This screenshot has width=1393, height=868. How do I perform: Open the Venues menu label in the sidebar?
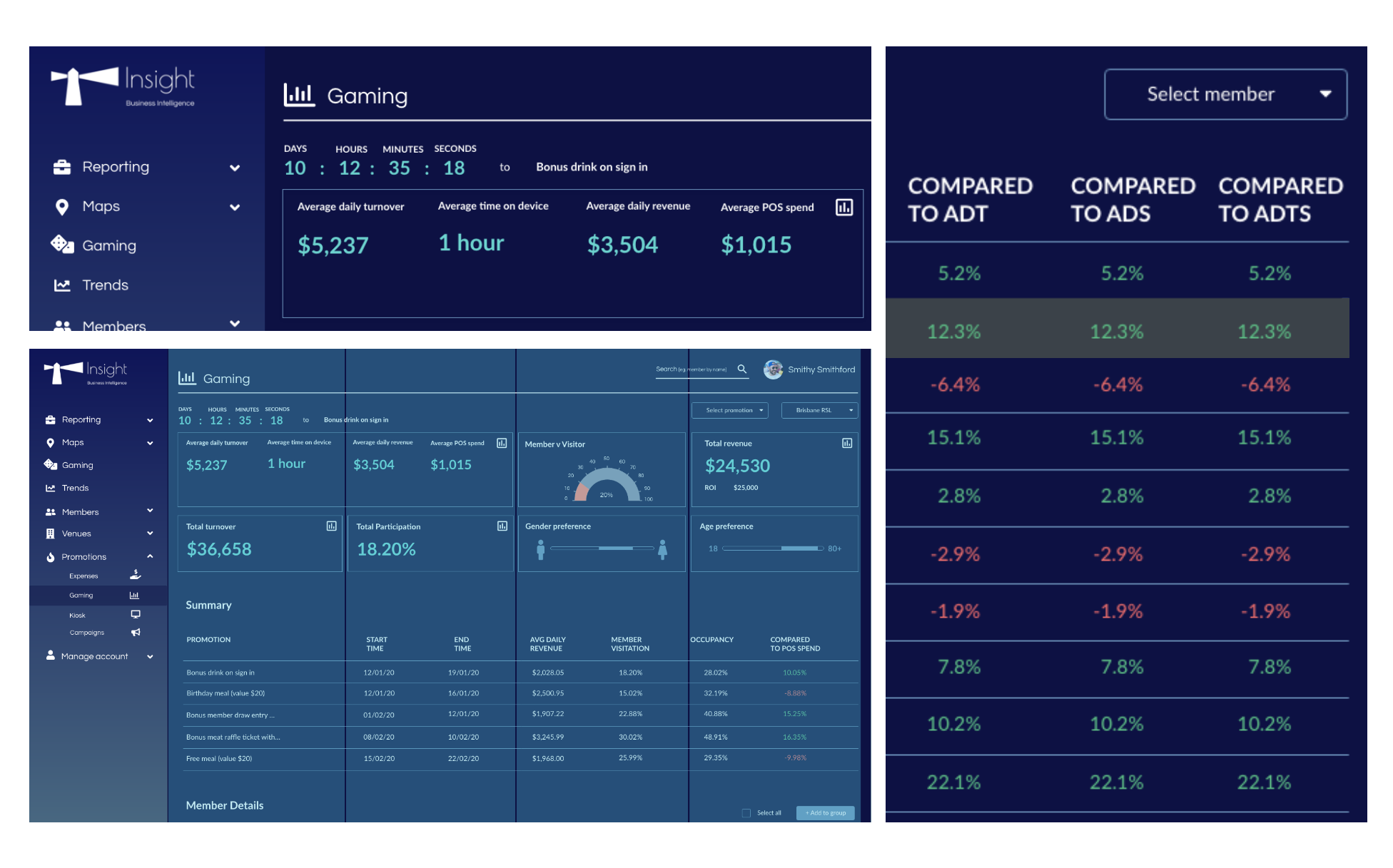76,533
